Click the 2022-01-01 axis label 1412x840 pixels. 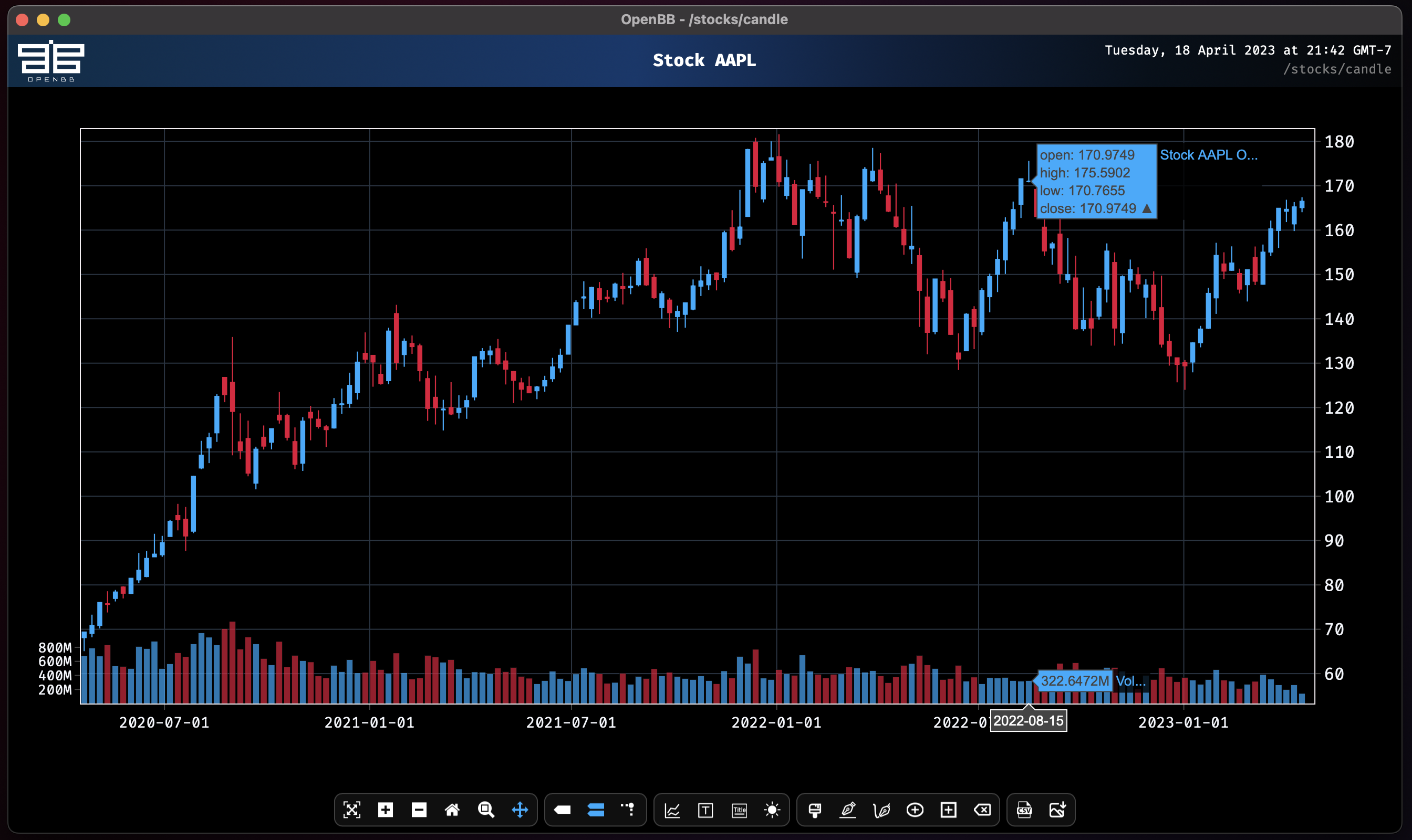pyautogui.click(x=776, y=723)
